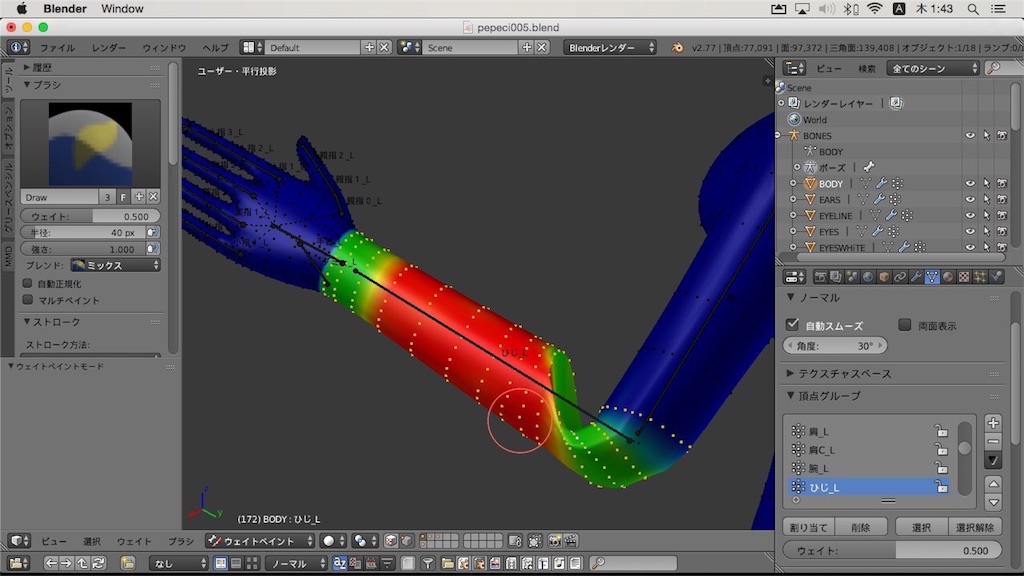1024x576 pixels.
Task: Click the 選択解除 button
Action: click(974, 527)
